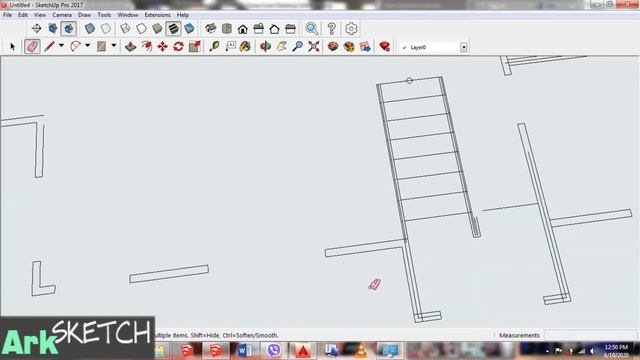
Task: Switch to Iso view
Action: [x=211, y=29]
